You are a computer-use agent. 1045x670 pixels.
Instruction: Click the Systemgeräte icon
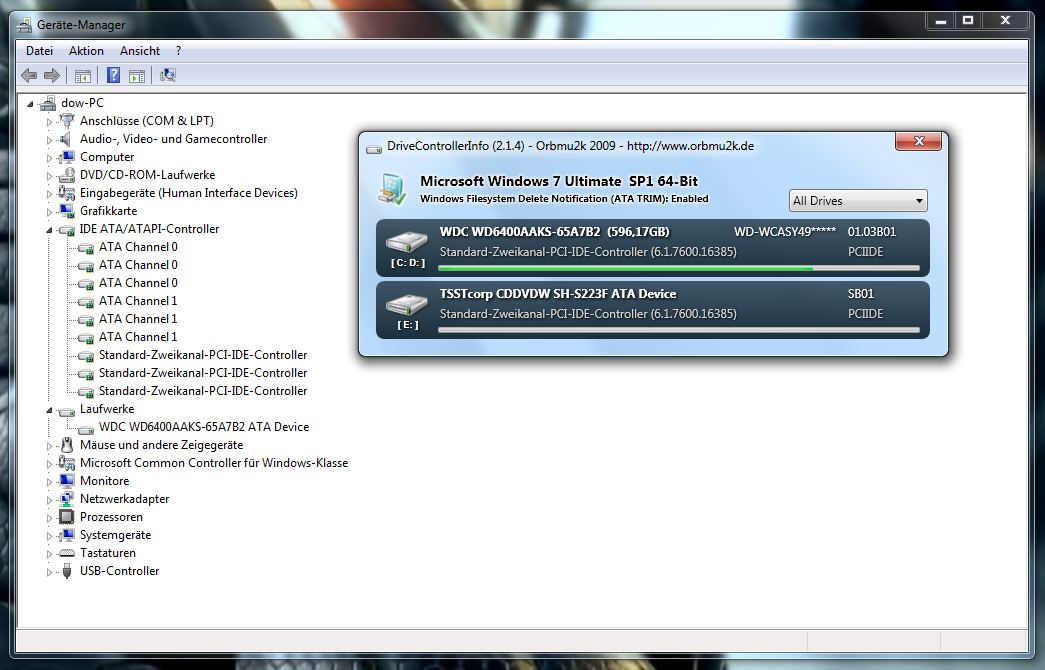click(x=67, y=535)
